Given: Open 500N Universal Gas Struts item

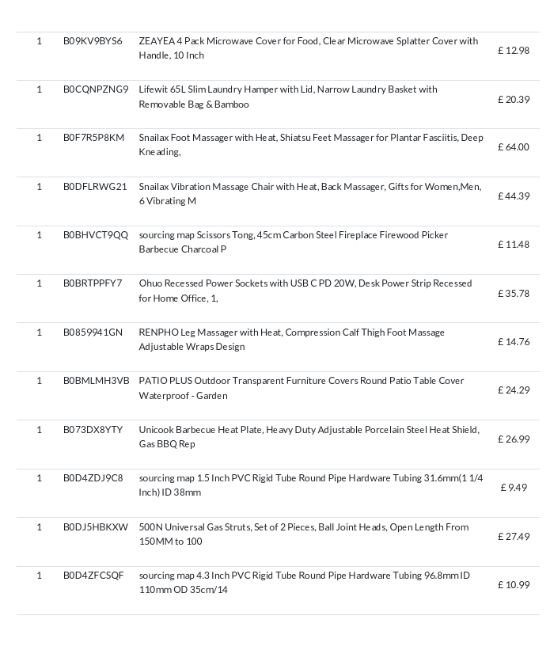Looking at the screenshot, I should point(304,534).
